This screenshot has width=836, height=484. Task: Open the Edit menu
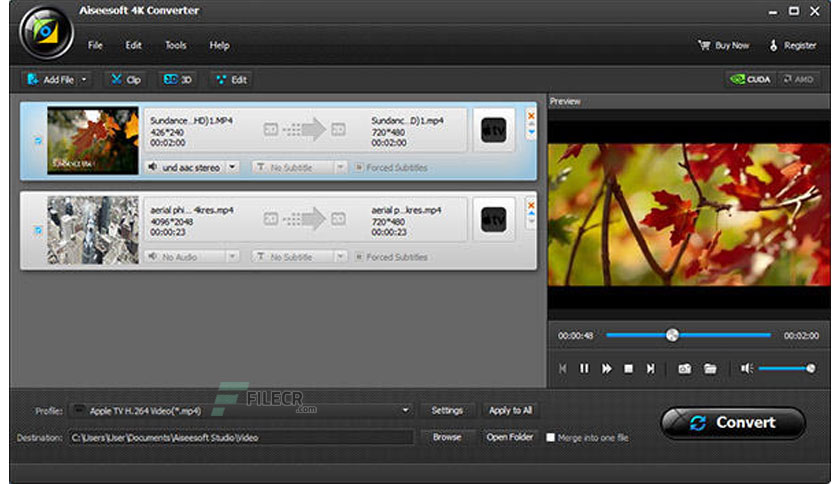click(133, 45)
